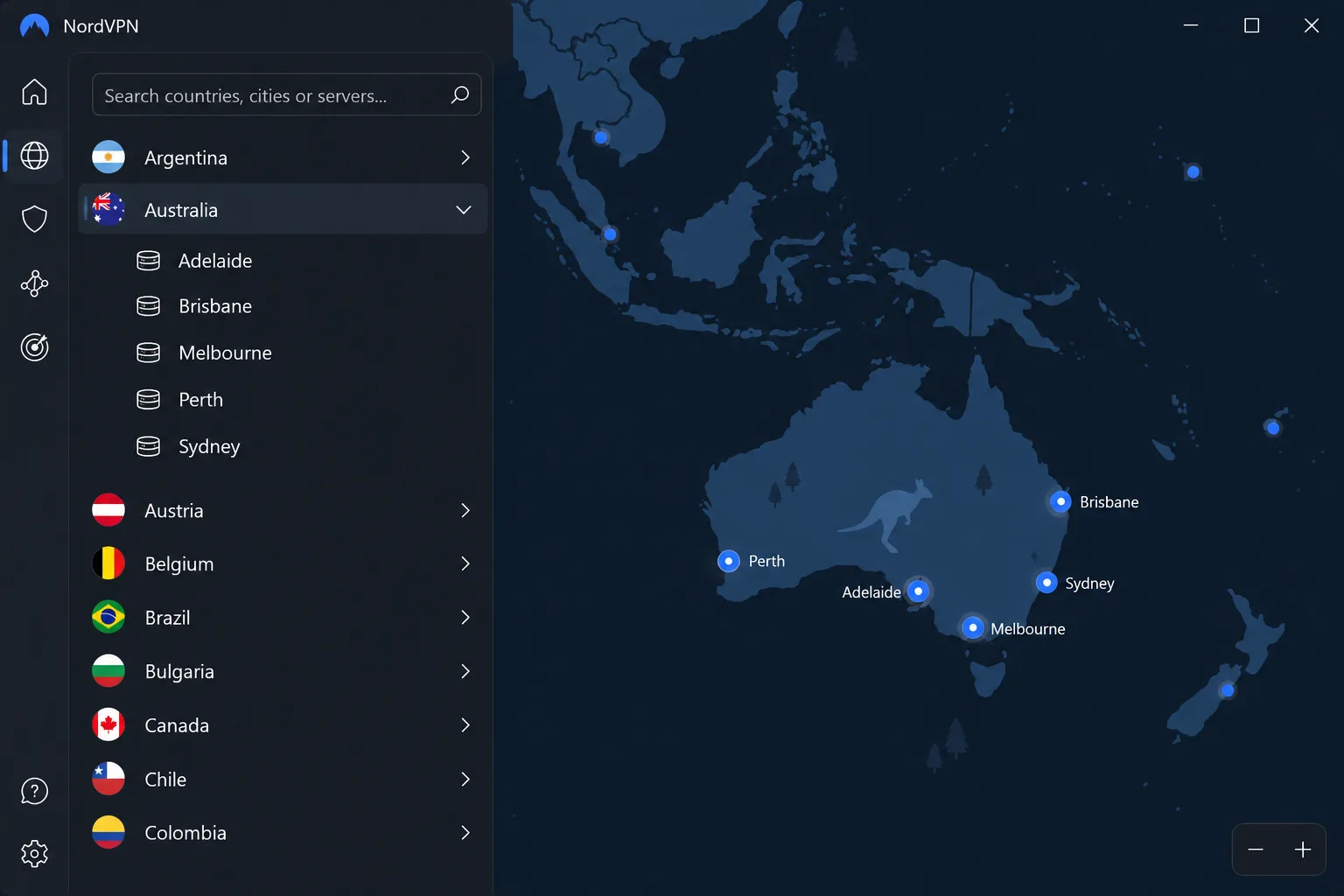The image size is (1344, 896).
Task: Expand the Colombia chevron
Action: 465,833
